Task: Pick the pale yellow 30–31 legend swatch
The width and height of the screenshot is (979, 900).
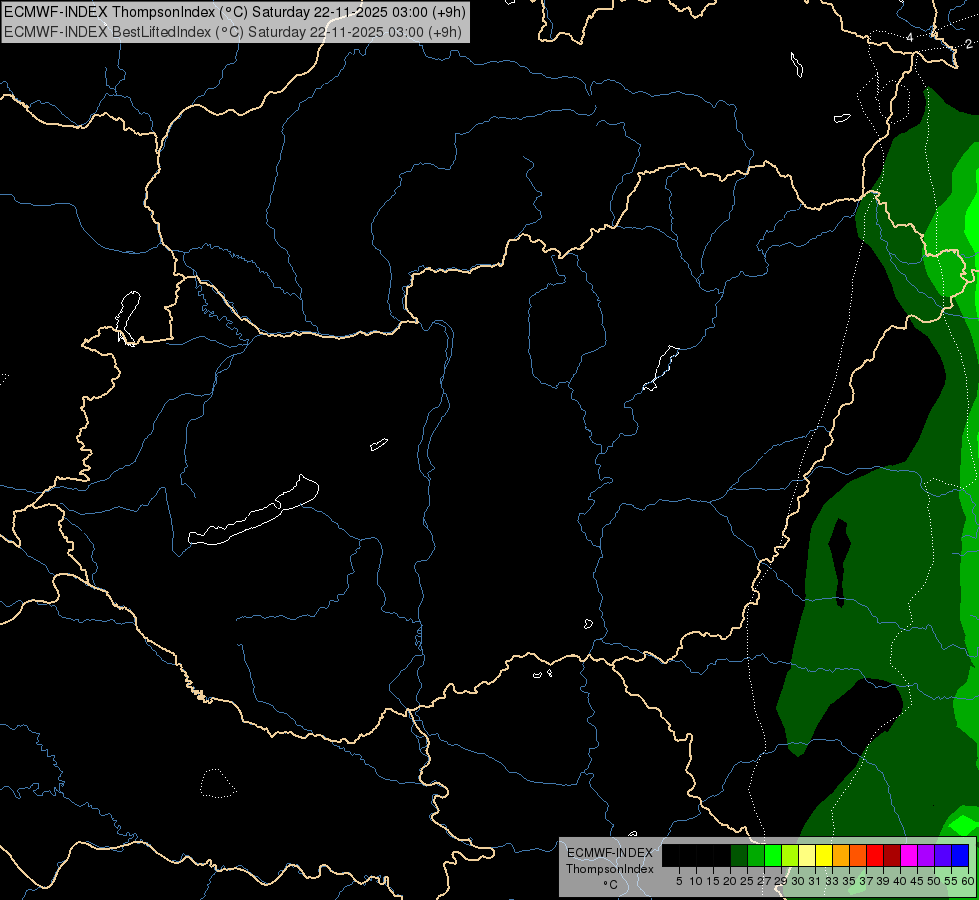Action: pos(807,855)
